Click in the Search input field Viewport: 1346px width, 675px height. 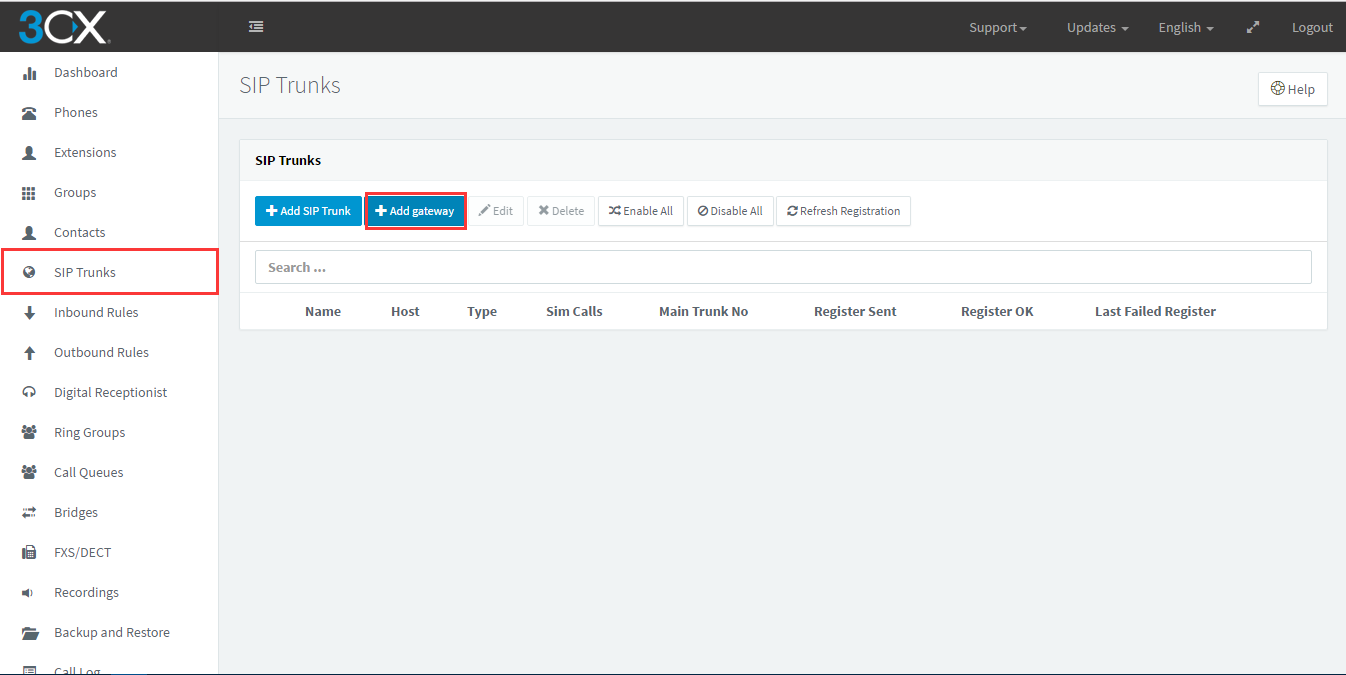tap(783, 267)
